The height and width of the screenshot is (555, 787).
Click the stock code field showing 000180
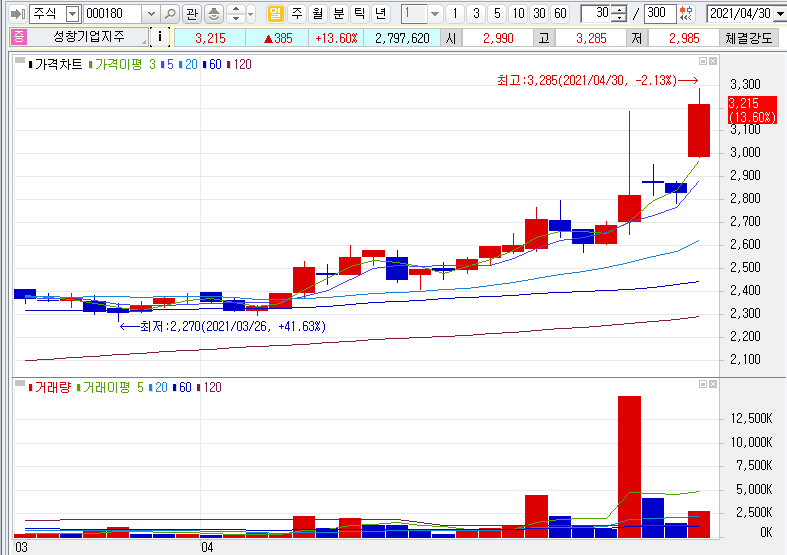tap(113, 14)
